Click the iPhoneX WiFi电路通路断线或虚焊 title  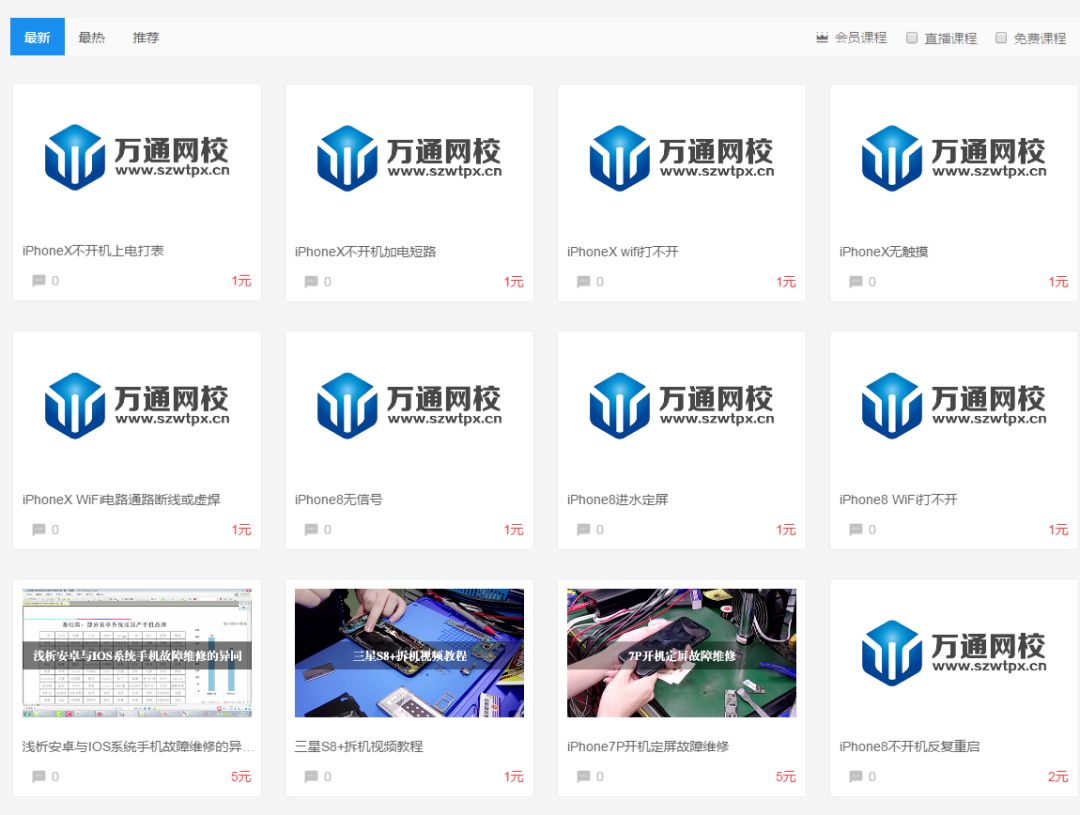[x=121, y=499]
